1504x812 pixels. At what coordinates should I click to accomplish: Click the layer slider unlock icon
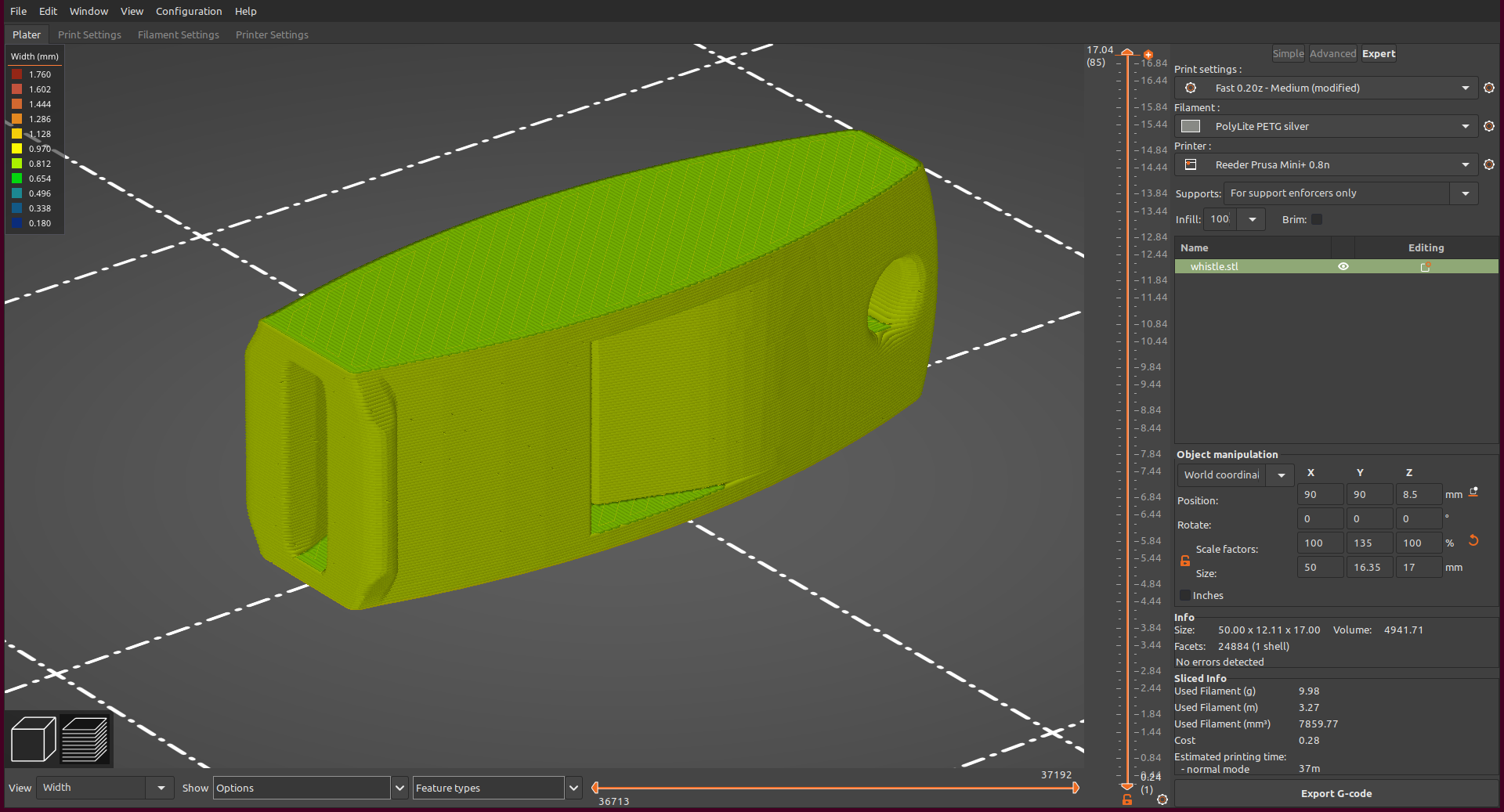[1127, 799]
